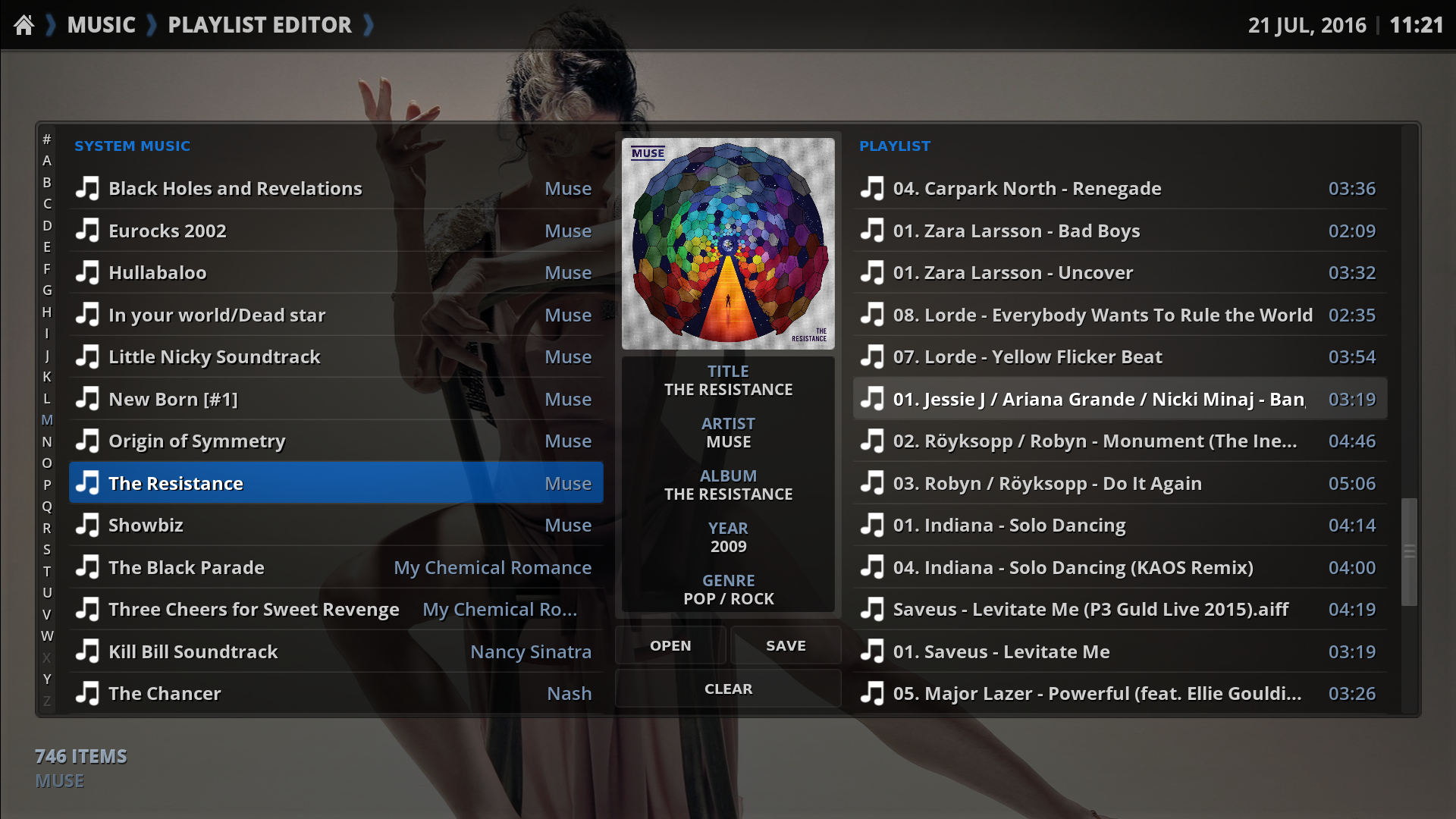Click note icon for In your world/Dead star
The width and height of the screenshot is (1456, 819).
[87, 315]
